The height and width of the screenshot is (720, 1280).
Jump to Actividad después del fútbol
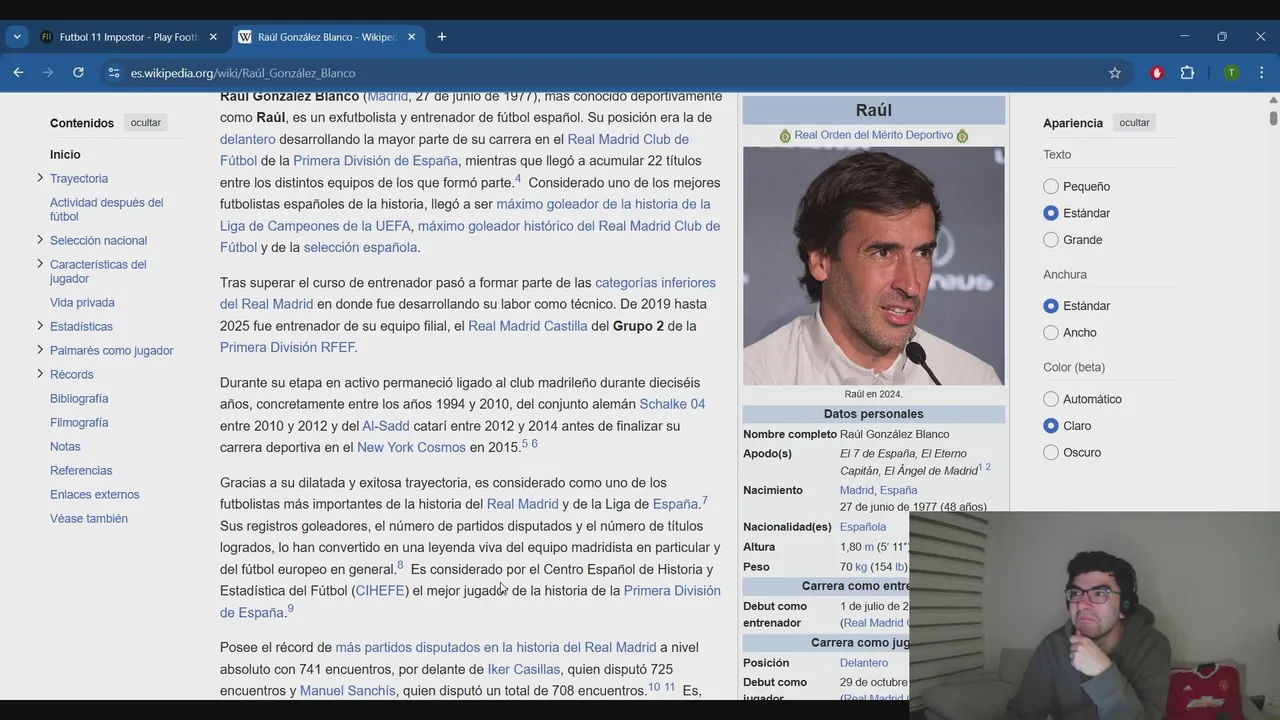106,209
